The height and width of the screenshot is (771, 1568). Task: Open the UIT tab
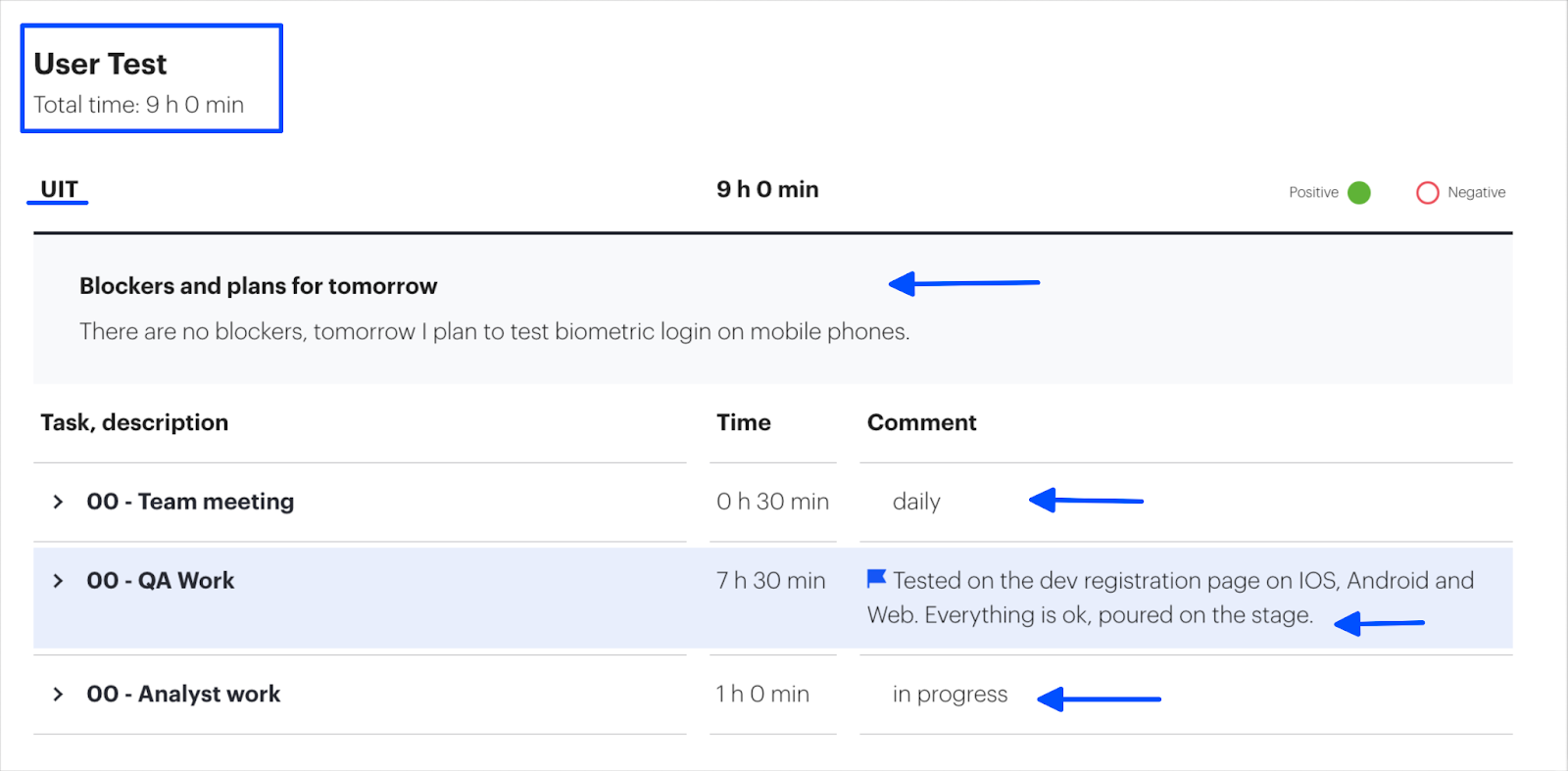(x=59, y=189)
